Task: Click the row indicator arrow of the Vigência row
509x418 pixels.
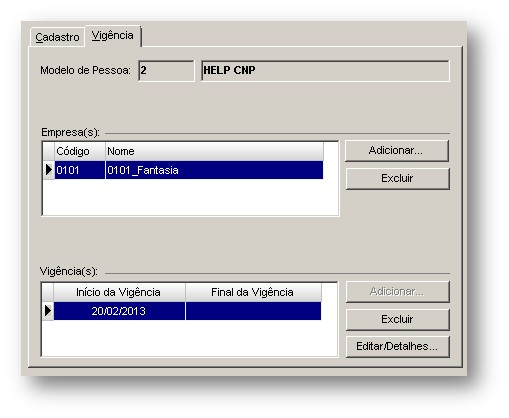Action: (x=48, y=311)
